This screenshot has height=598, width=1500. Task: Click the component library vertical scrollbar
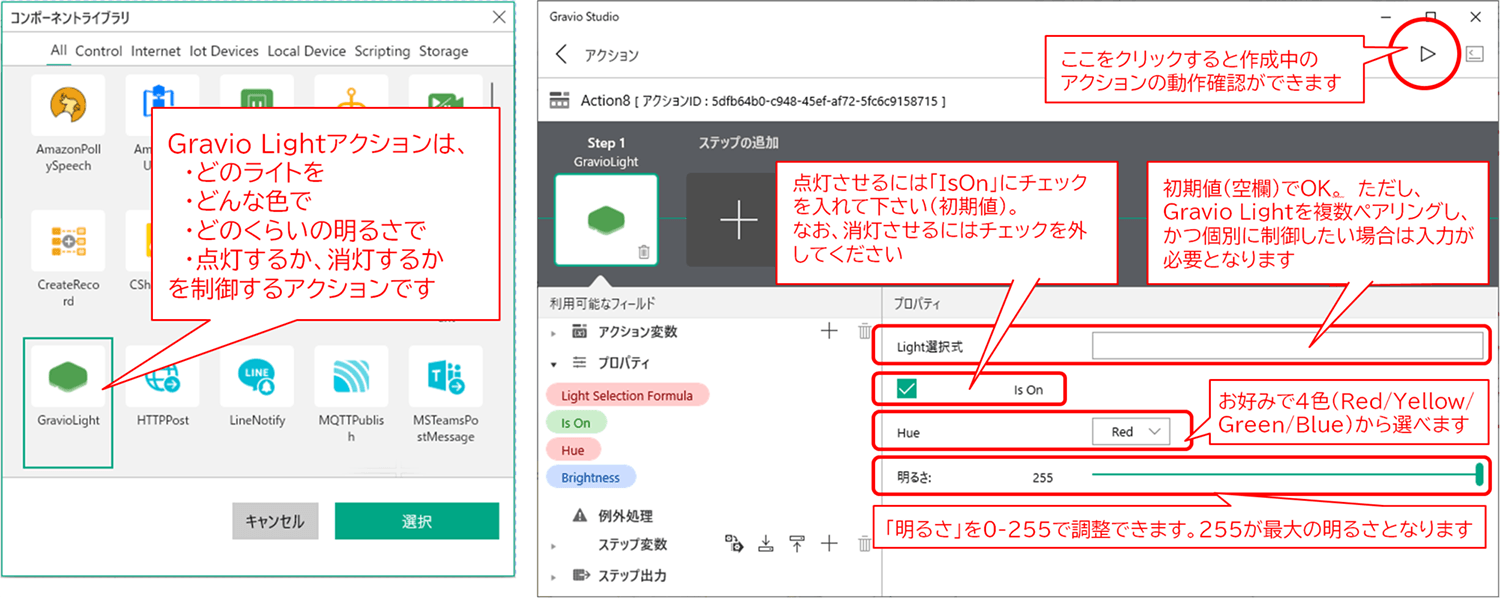point(491,95)
